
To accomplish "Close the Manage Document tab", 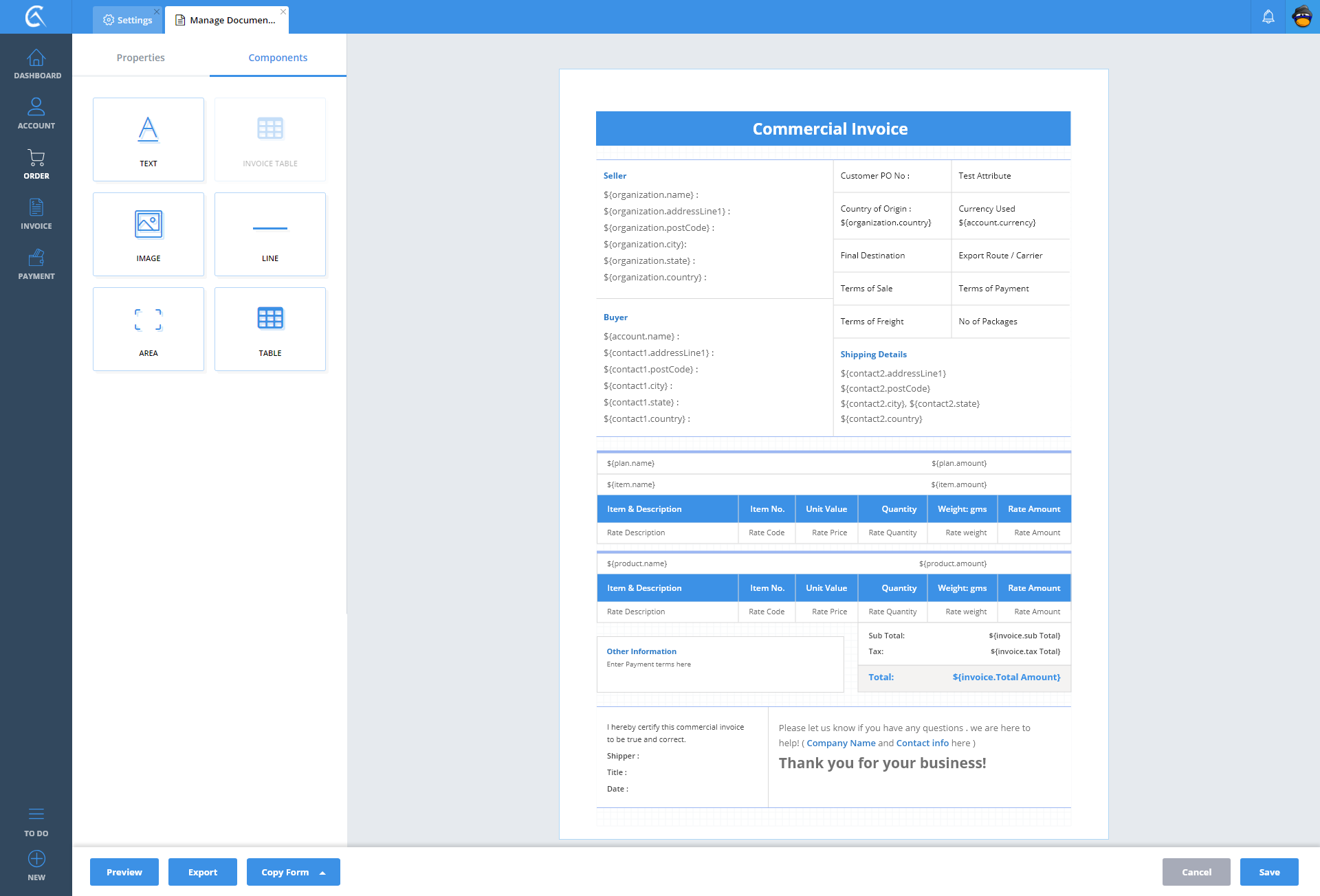I will [x=283, y=12].
